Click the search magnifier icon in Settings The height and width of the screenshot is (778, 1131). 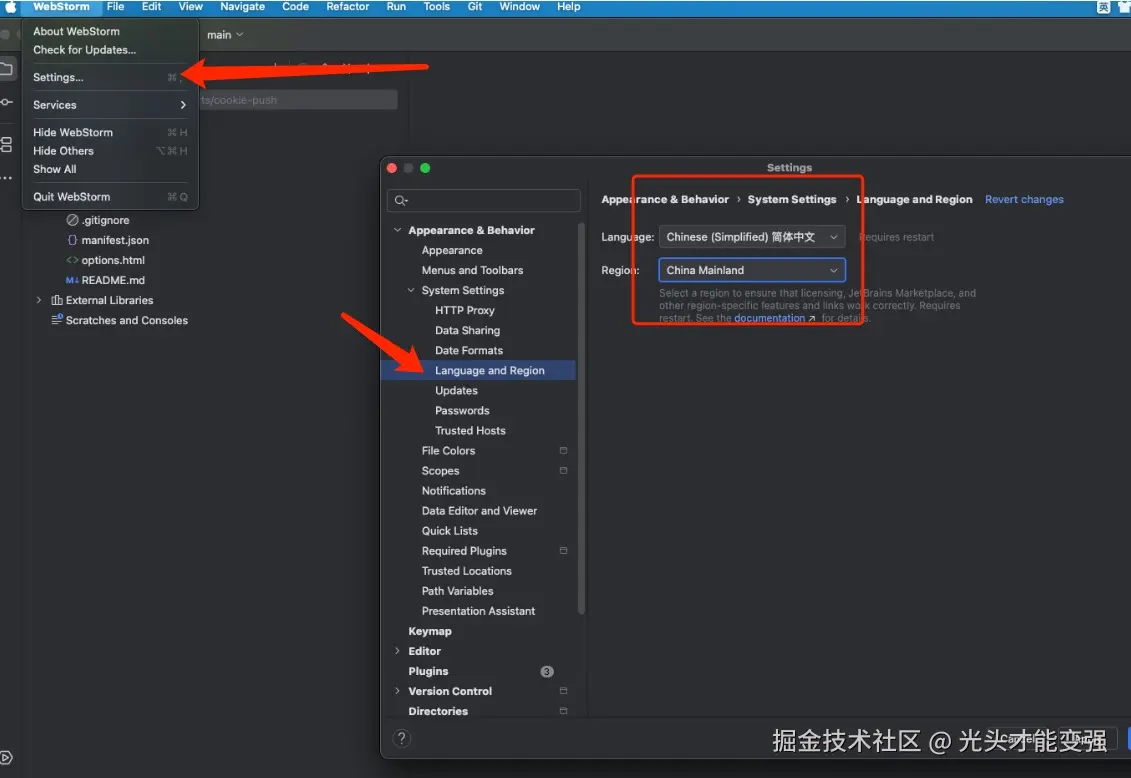[x=401, y=200]
